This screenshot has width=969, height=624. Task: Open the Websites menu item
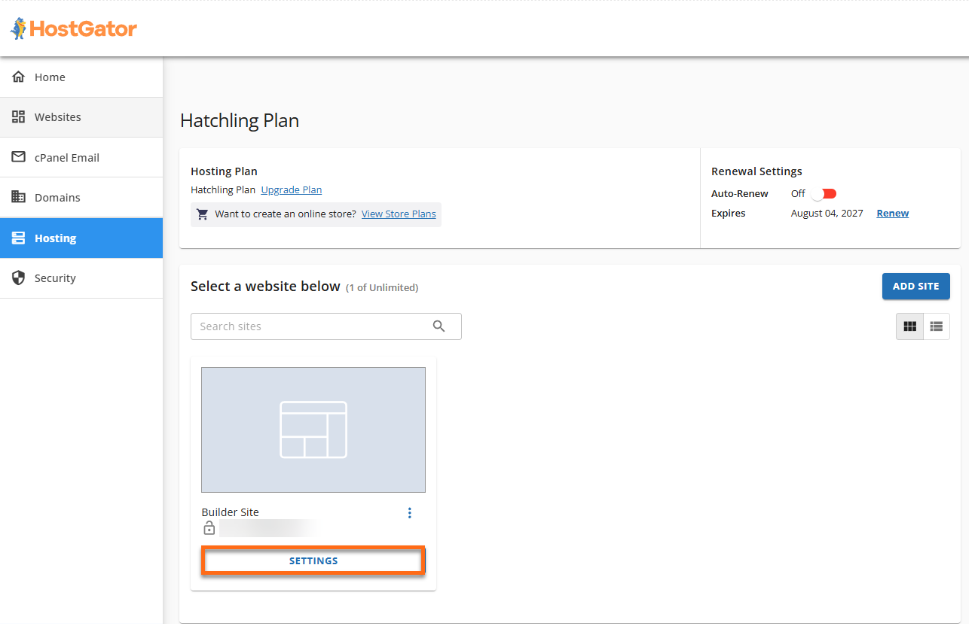click(x=58, y=117)
